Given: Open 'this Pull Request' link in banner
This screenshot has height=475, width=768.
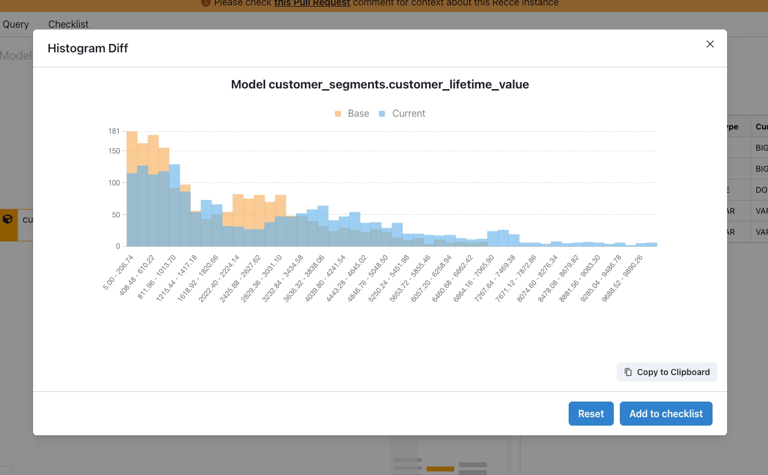Looking at the screenshot, I should click(x=312, y=3).
